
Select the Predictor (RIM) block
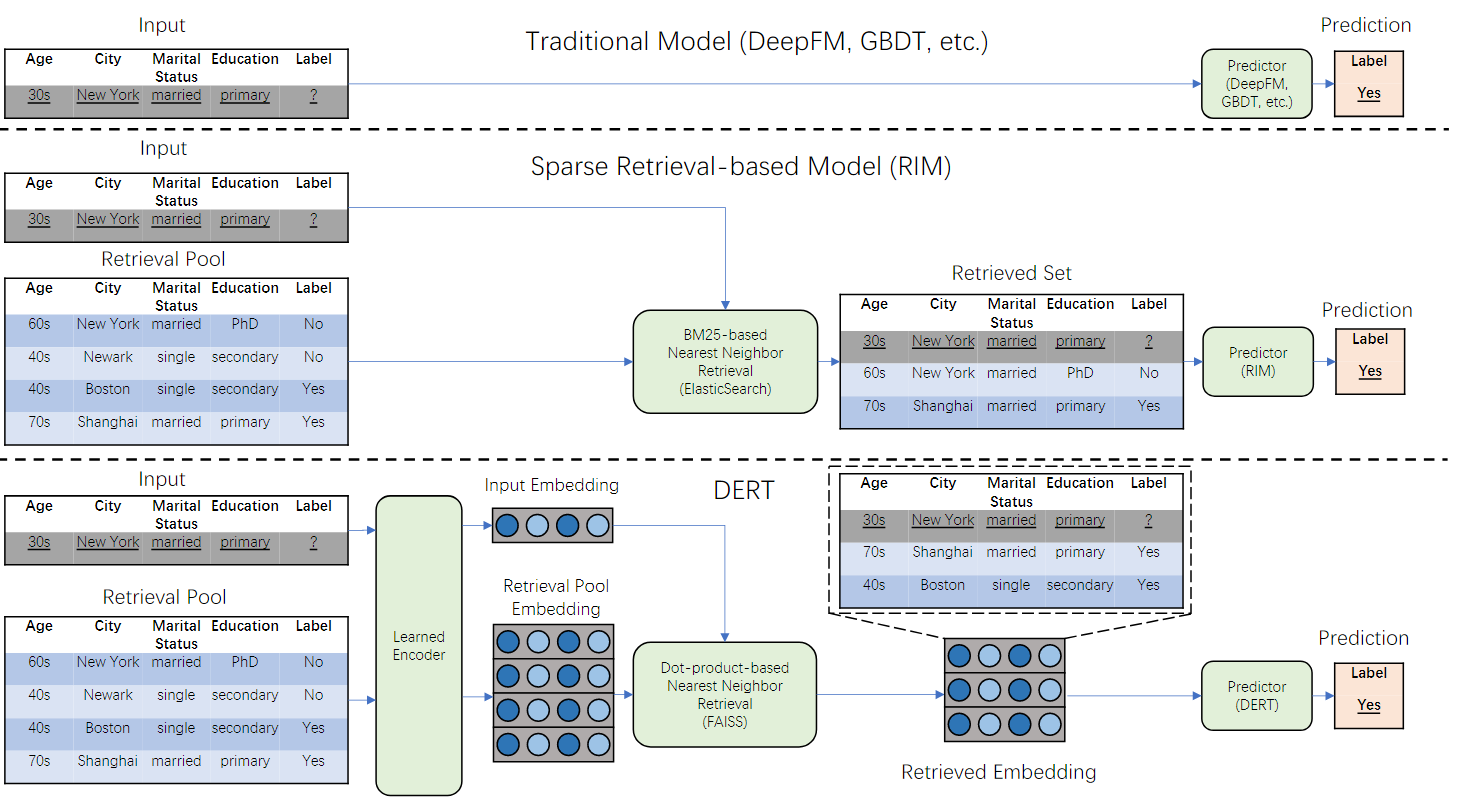click(x=1257, y=361)
